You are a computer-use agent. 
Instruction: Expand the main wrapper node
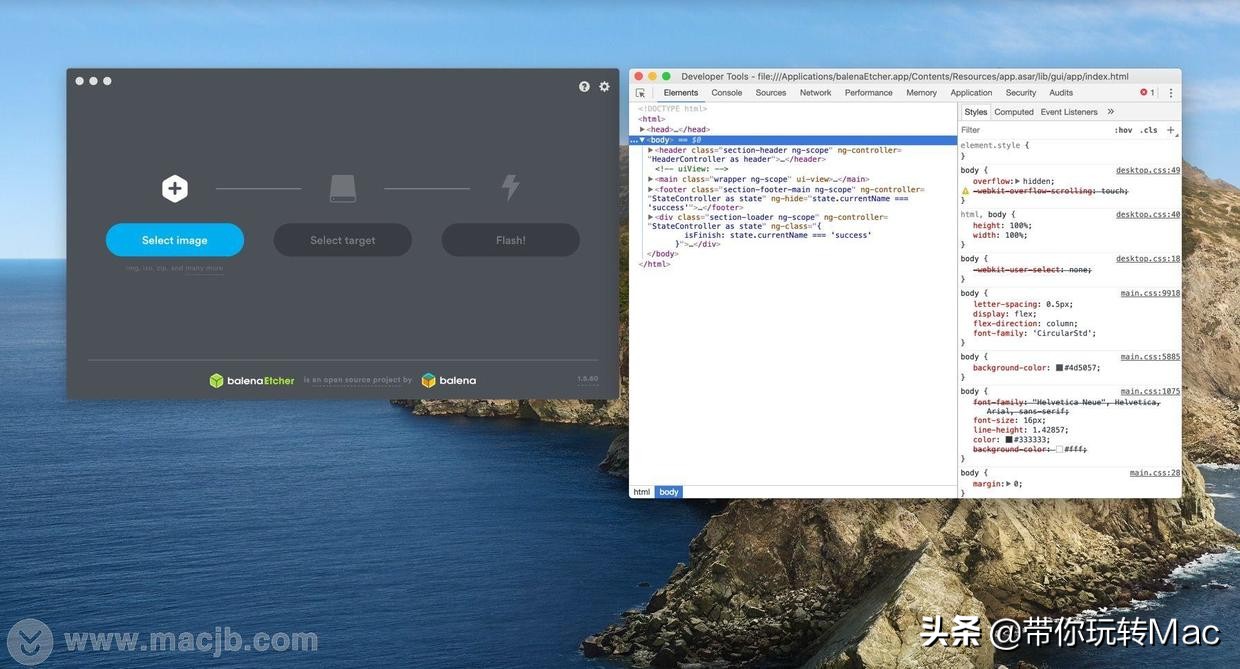click(650, 179)
